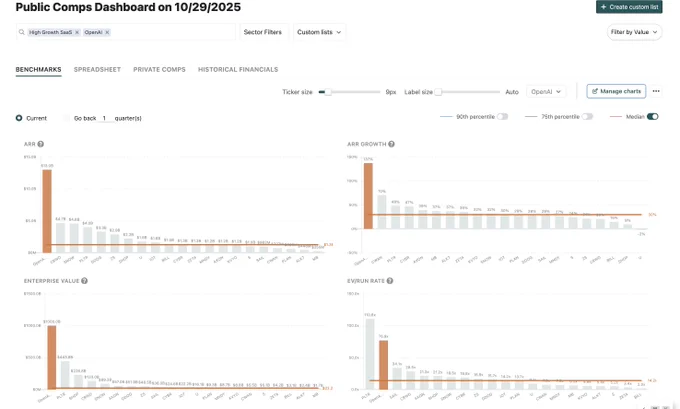The height and width of the screenshot is (409, 680).
Task: Select the Go back quarter(s) radio option
Action: pyautogui.click(x=66, y=118)
